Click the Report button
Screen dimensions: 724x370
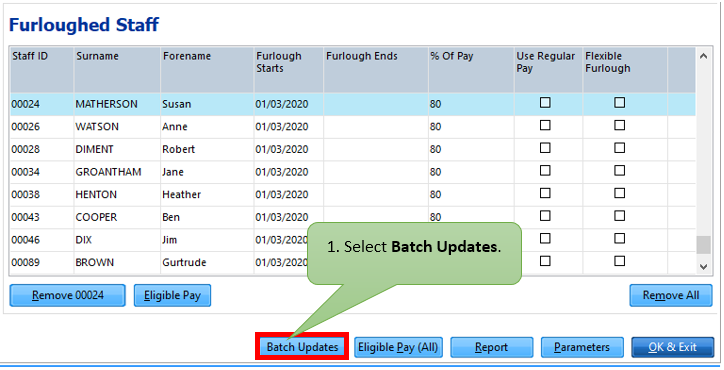pos(491,347)
